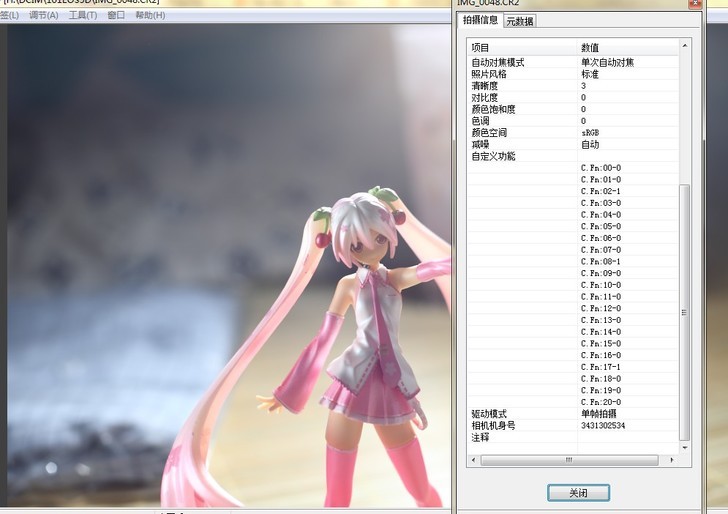Screen dimensions: 728x514
Task: Select the 对比度 row
Action: click(x=573, y=98)
